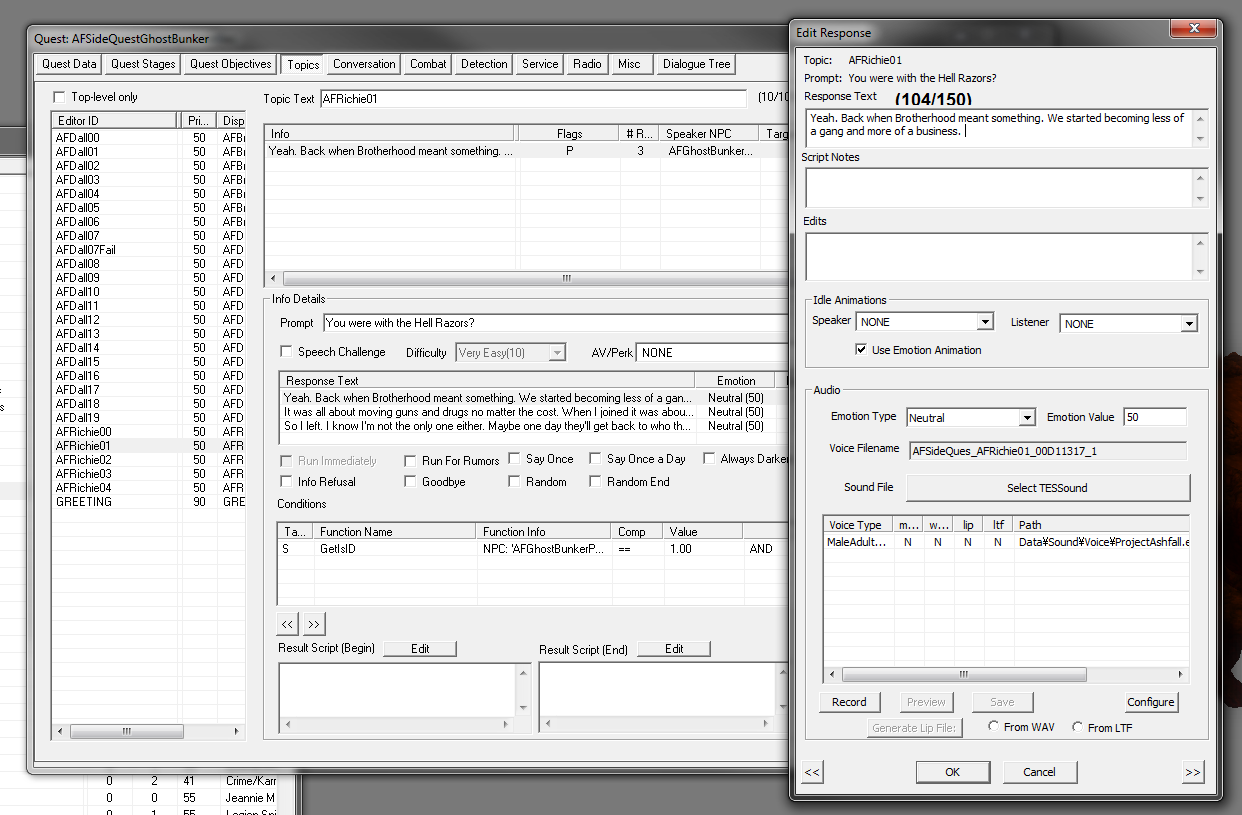Click the Topic Text field
This screenshot has height=815, width=1242.
533,99
